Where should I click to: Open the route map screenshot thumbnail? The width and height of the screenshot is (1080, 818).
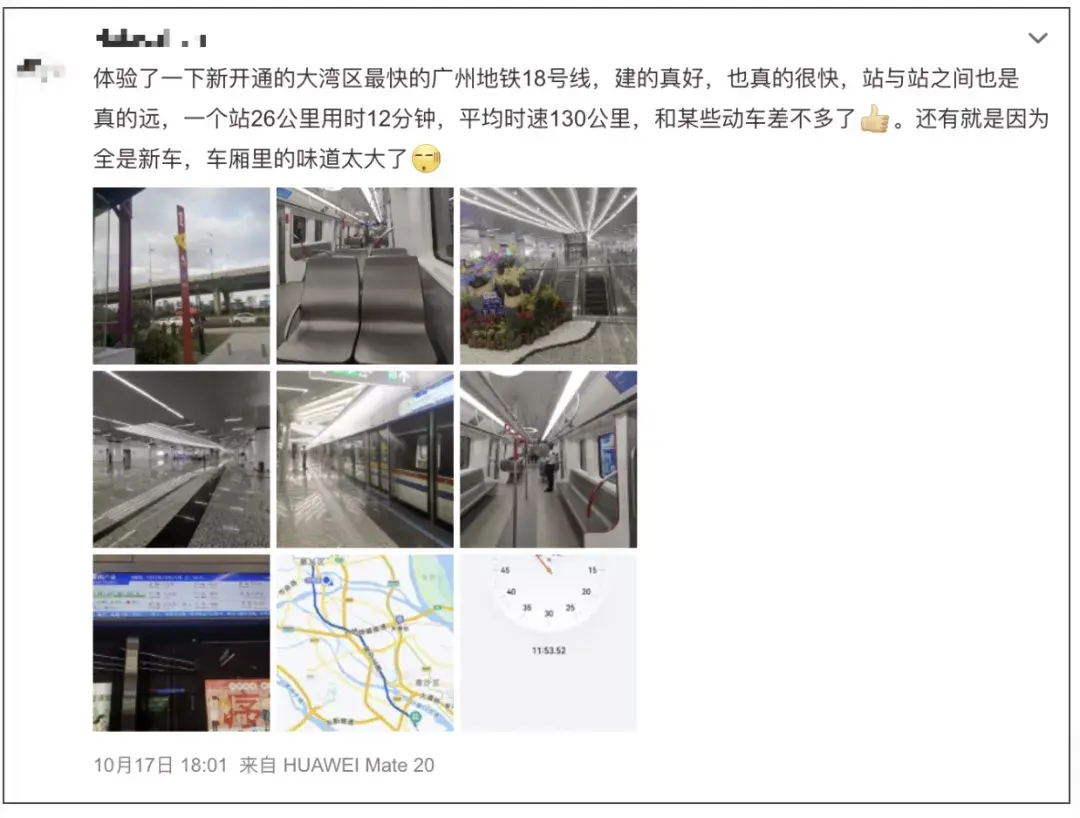click(x=365, y=643)
